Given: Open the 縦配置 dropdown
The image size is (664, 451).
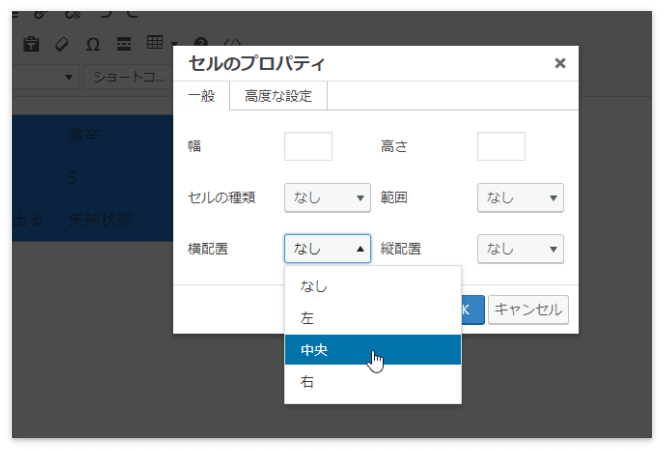Looking at the screenshot, I should [520, 249].
